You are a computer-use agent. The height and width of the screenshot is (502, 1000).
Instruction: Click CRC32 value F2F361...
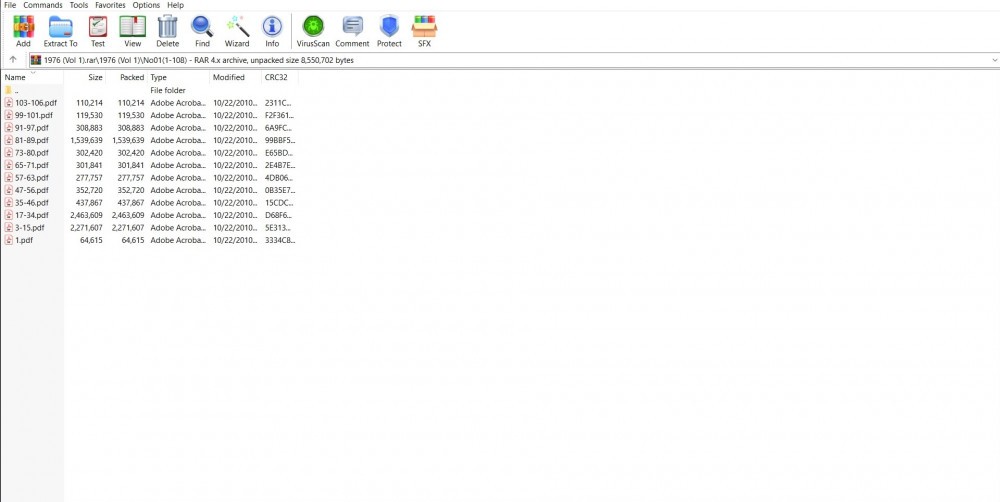click(x=279, y=115)
